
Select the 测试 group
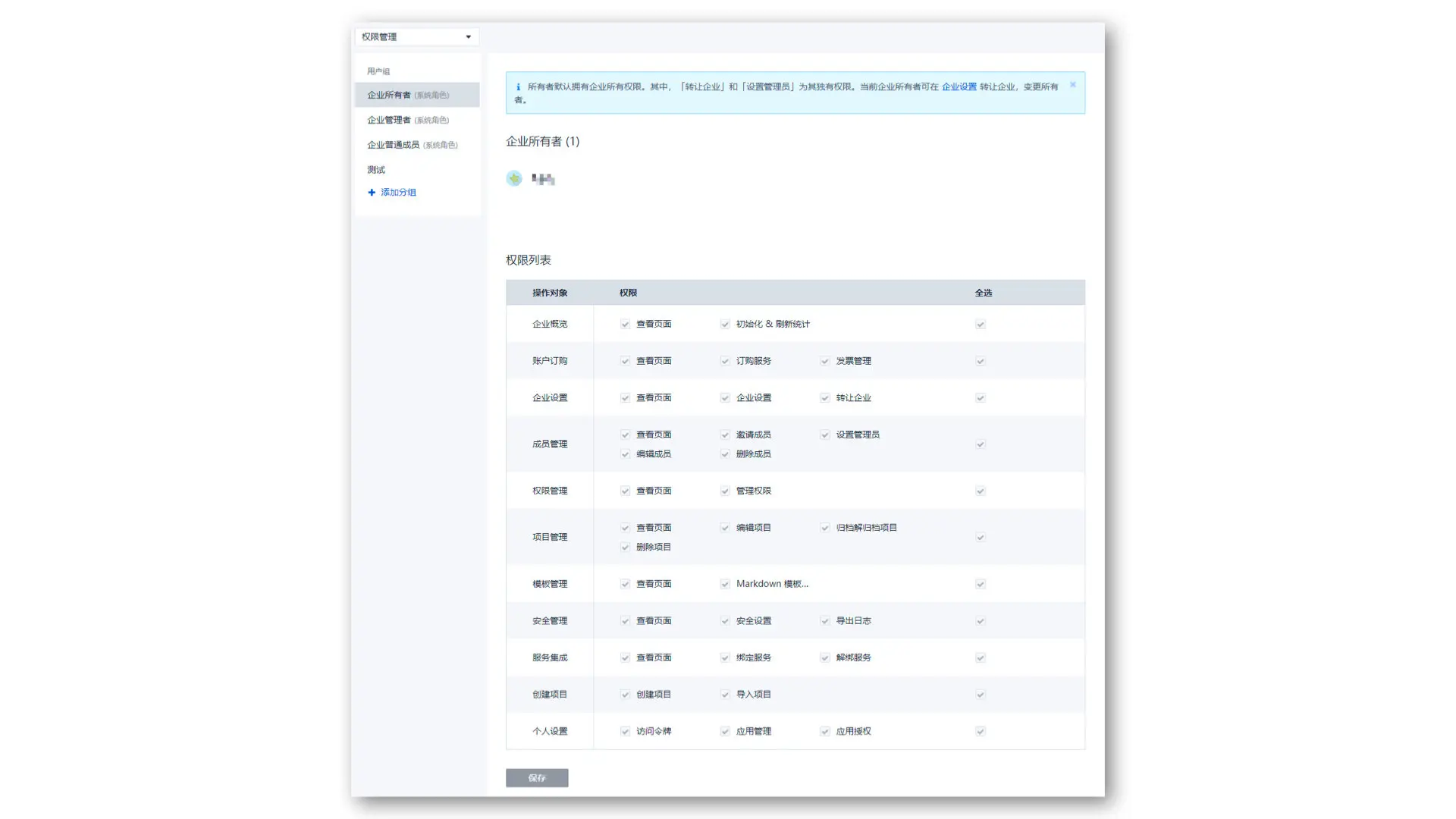click(377, 170)
